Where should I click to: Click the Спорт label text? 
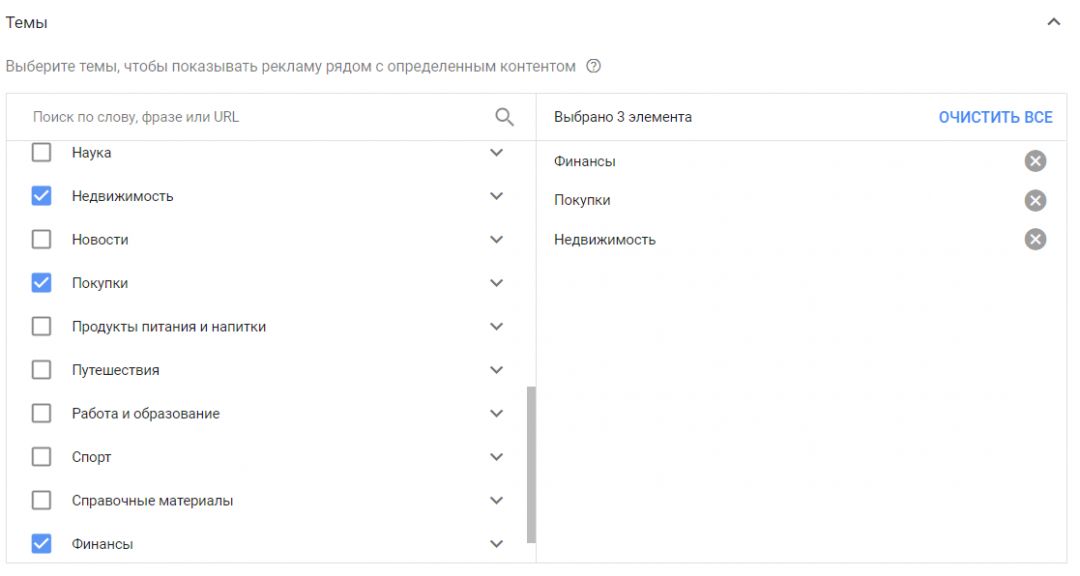[x=92, y=457]
